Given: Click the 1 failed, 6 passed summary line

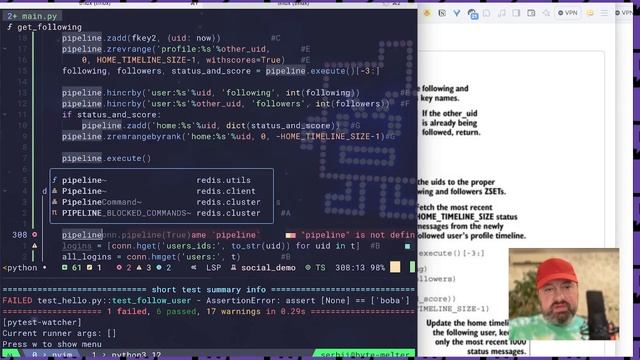Looking at the screenshot, I should tap(208, 312).
